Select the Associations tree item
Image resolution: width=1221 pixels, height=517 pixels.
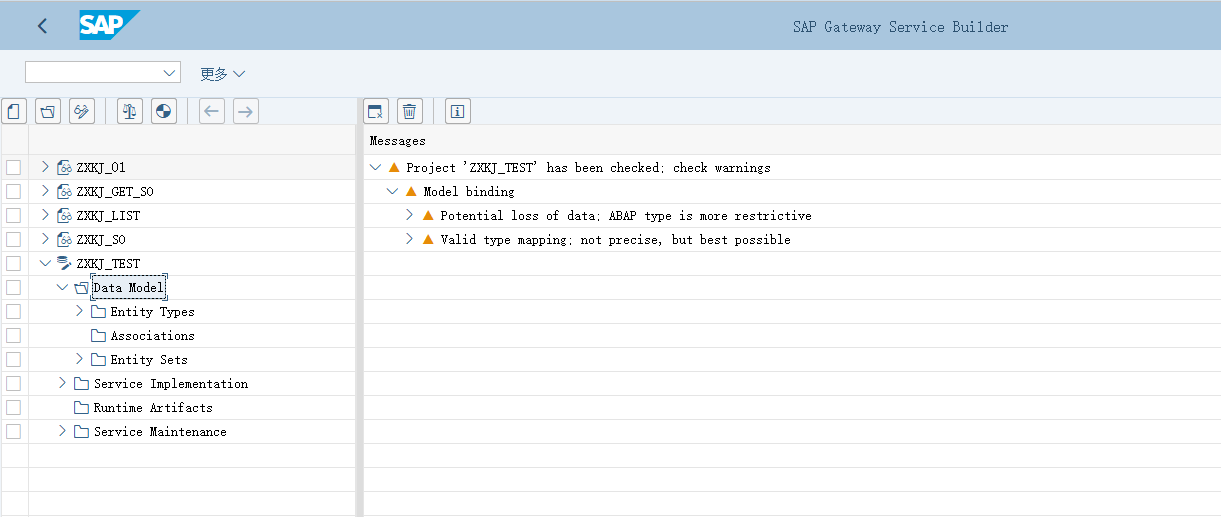pyautogui.click(x=153, y=336)
